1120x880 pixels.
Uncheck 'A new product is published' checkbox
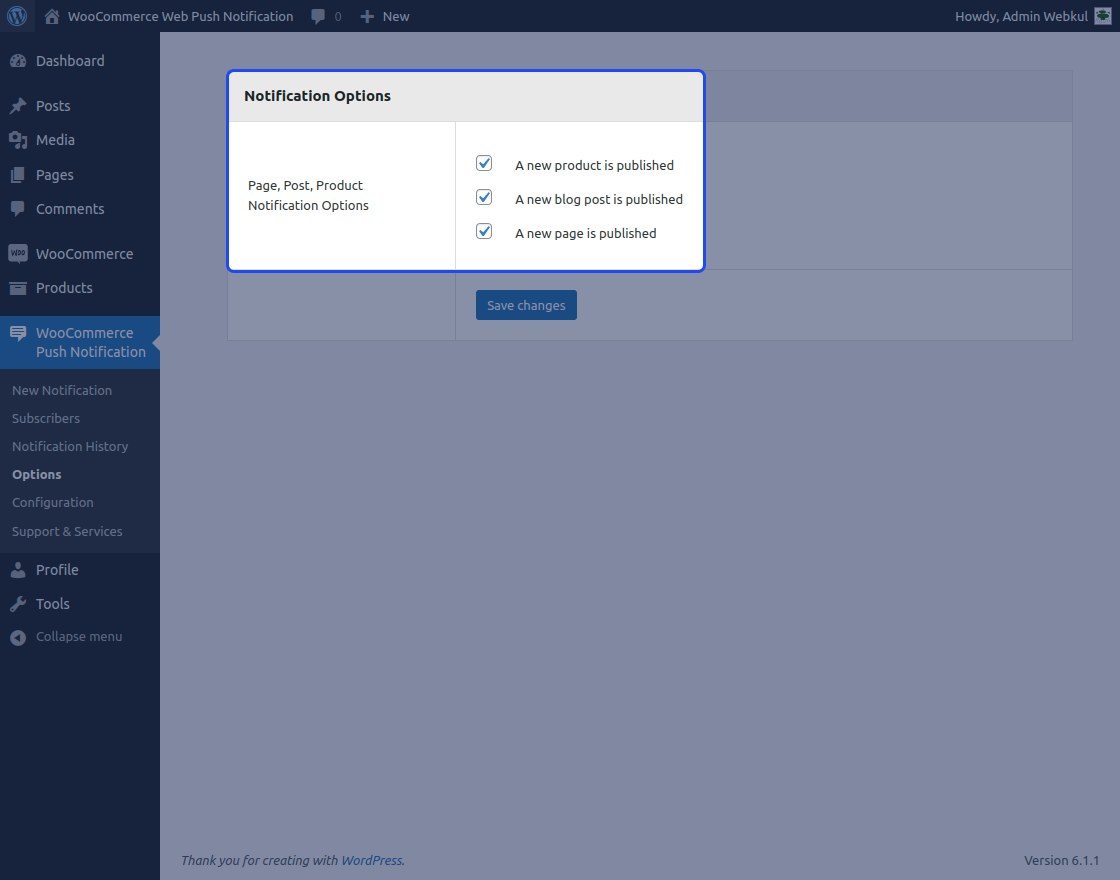pyautogui.click(x=484, y=164)
